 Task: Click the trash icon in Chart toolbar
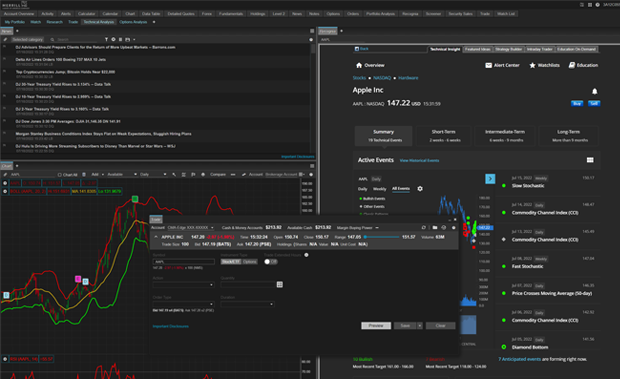point(84,174)
